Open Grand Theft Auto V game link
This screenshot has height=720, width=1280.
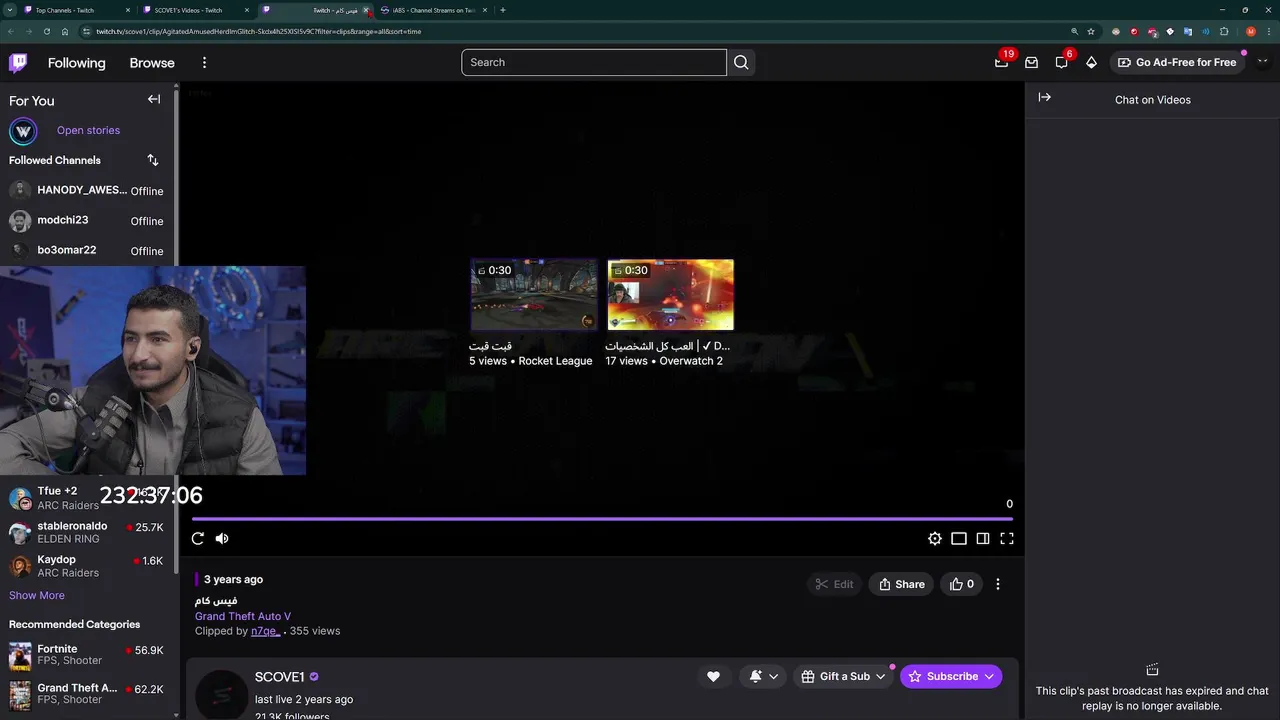pos(243,616)
